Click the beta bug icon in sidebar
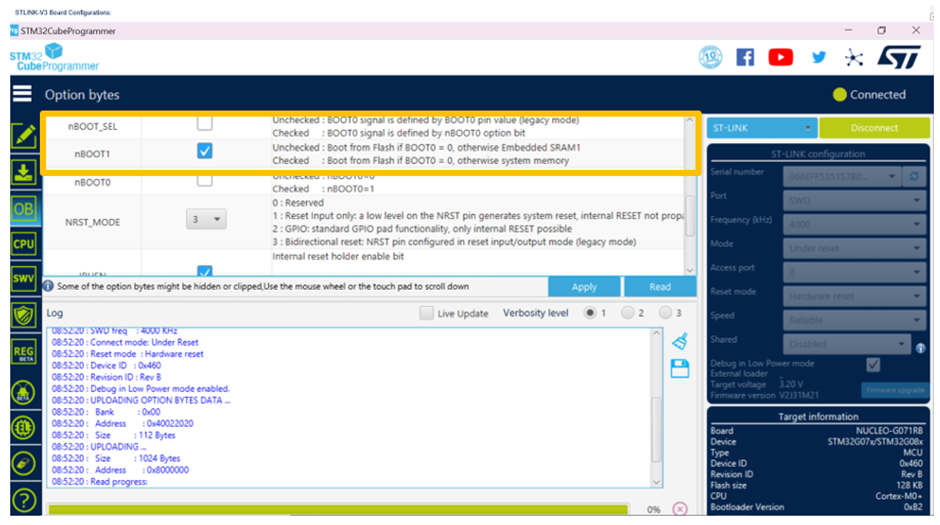Viewport: 940px width, 525px height. [x=24, y=393]
